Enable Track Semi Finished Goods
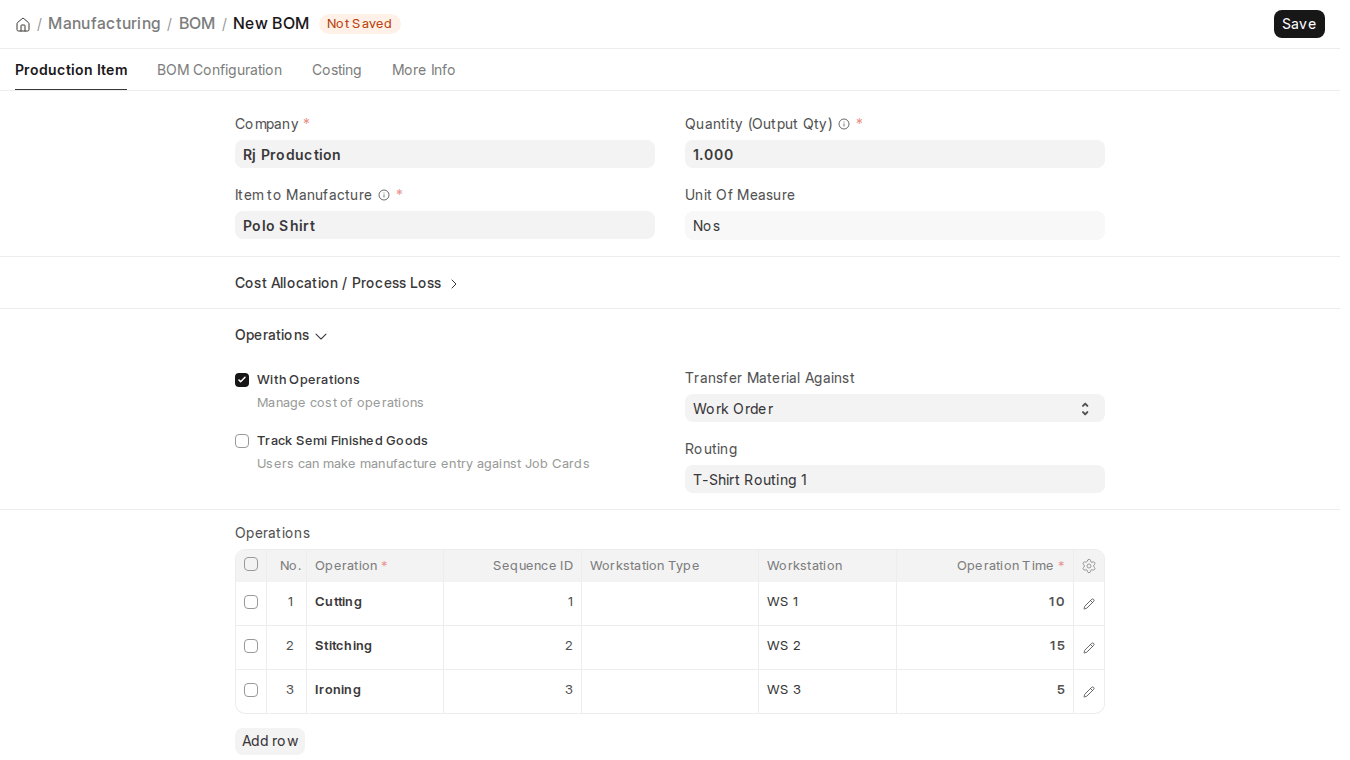 242,441
